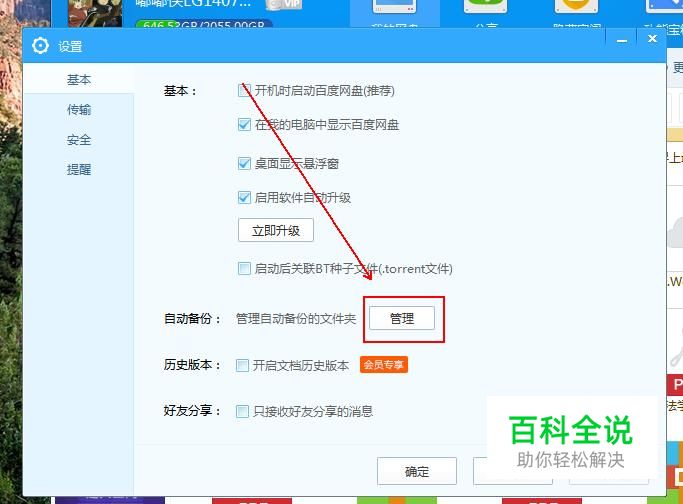Enable launching Baidu Netdisk at startup checkbox

click(x=244, y=90)
